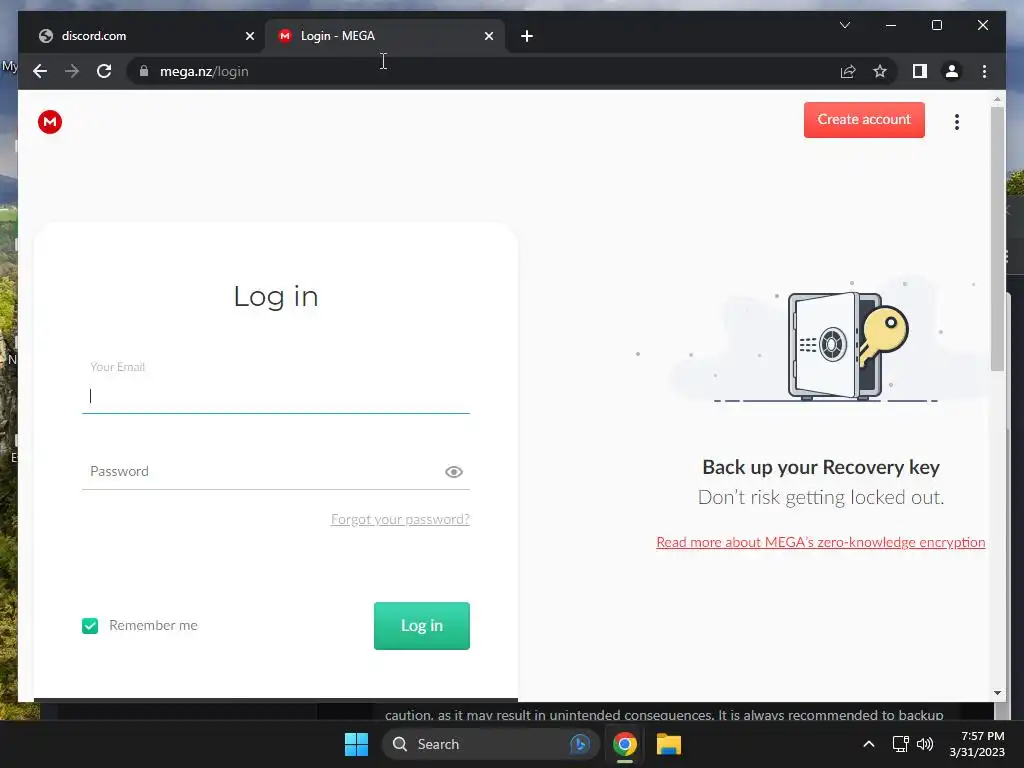Open network status tray icon
This screenshot has height=768, width=1024.
901,744
